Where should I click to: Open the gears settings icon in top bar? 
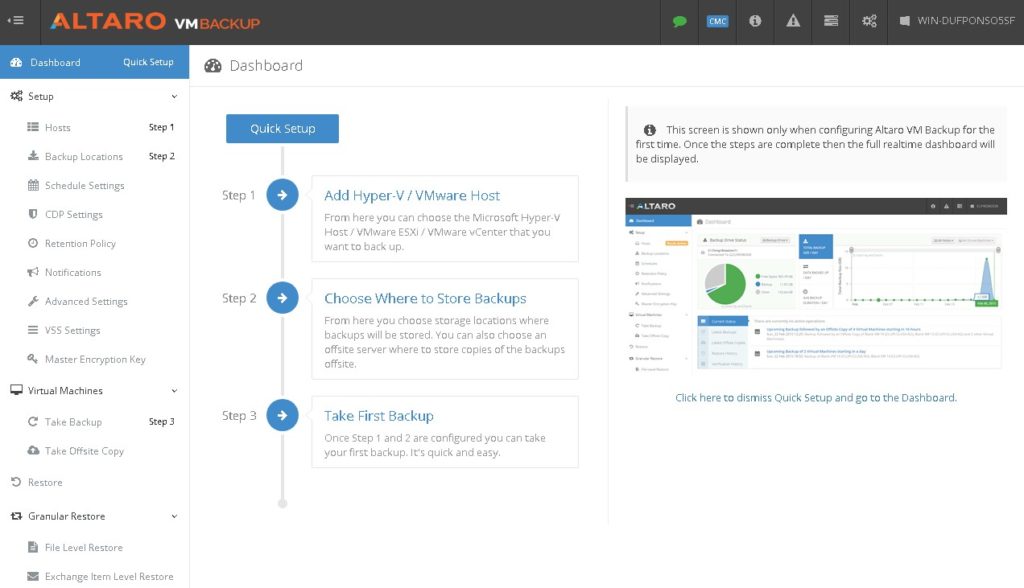pos(869,21)
